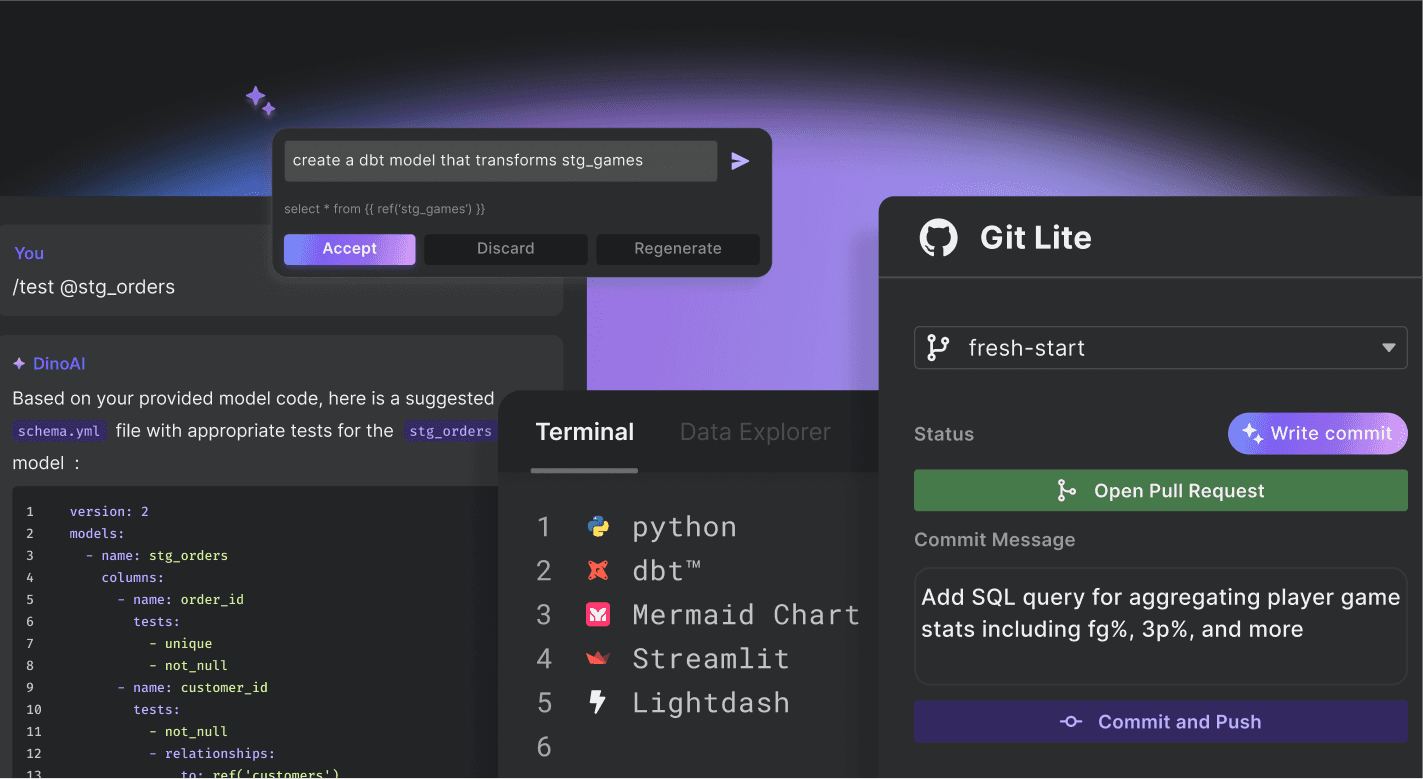Image resolution: width=1423 pixels, height=779 pixels.
Task: Accept the generated dbt model
Action: click(349, 249)
